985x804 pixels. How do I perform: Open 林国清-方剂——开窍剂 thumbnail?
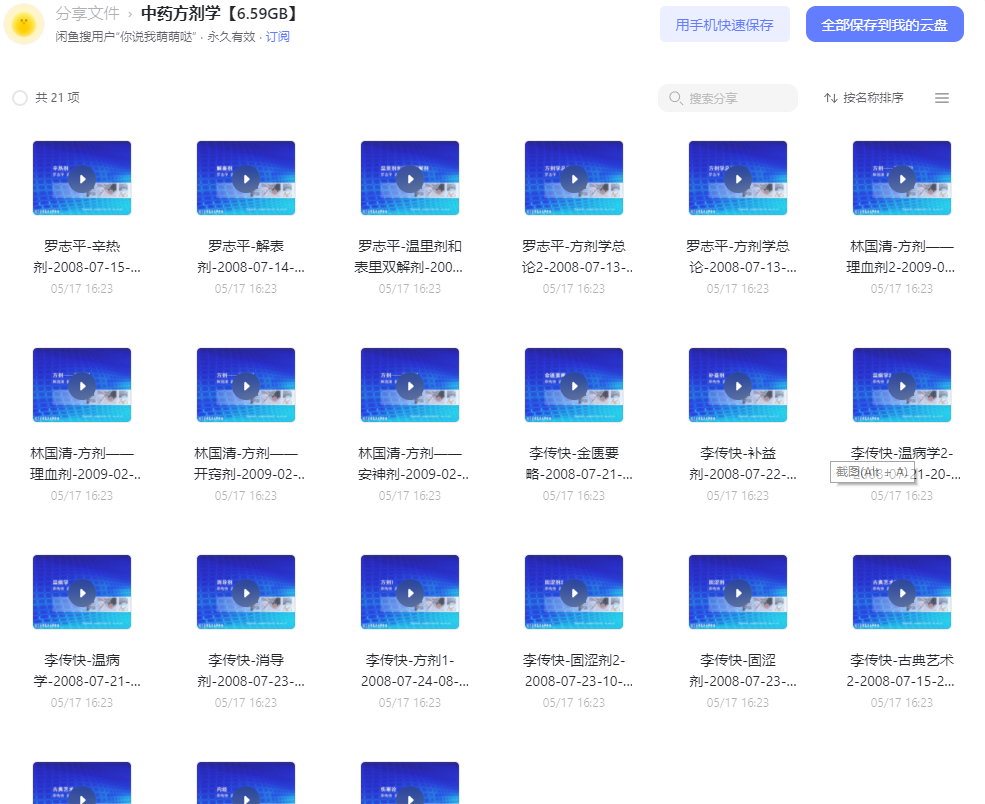point(246,385)
